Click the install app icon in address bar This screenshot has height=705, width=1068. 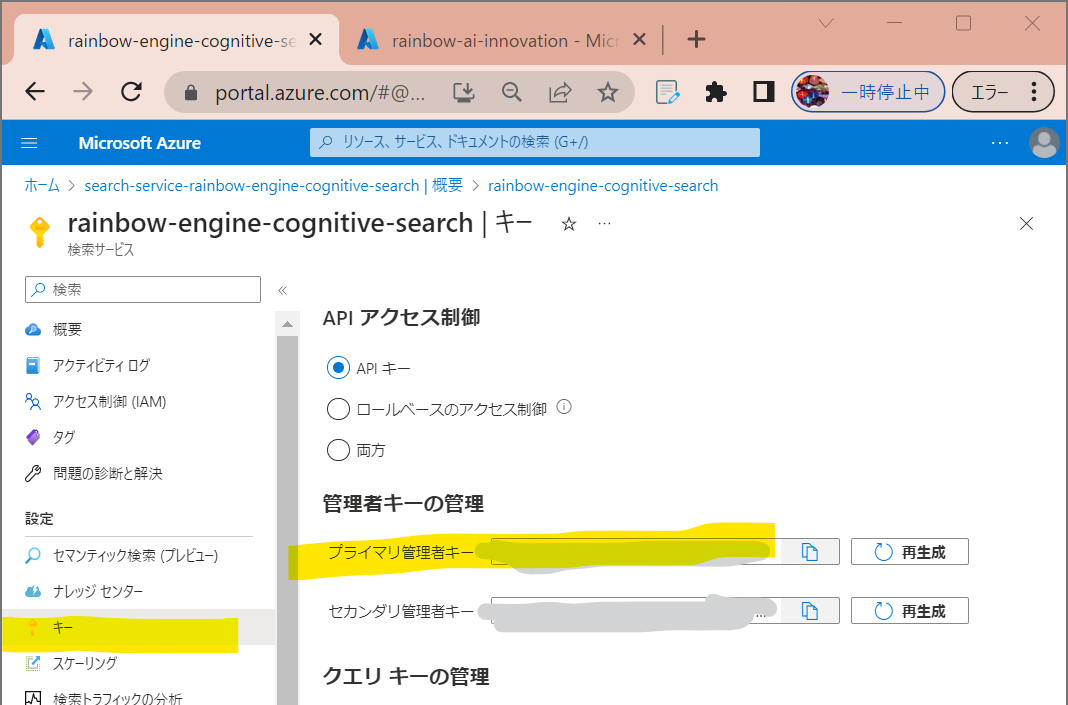pos(464,92)
